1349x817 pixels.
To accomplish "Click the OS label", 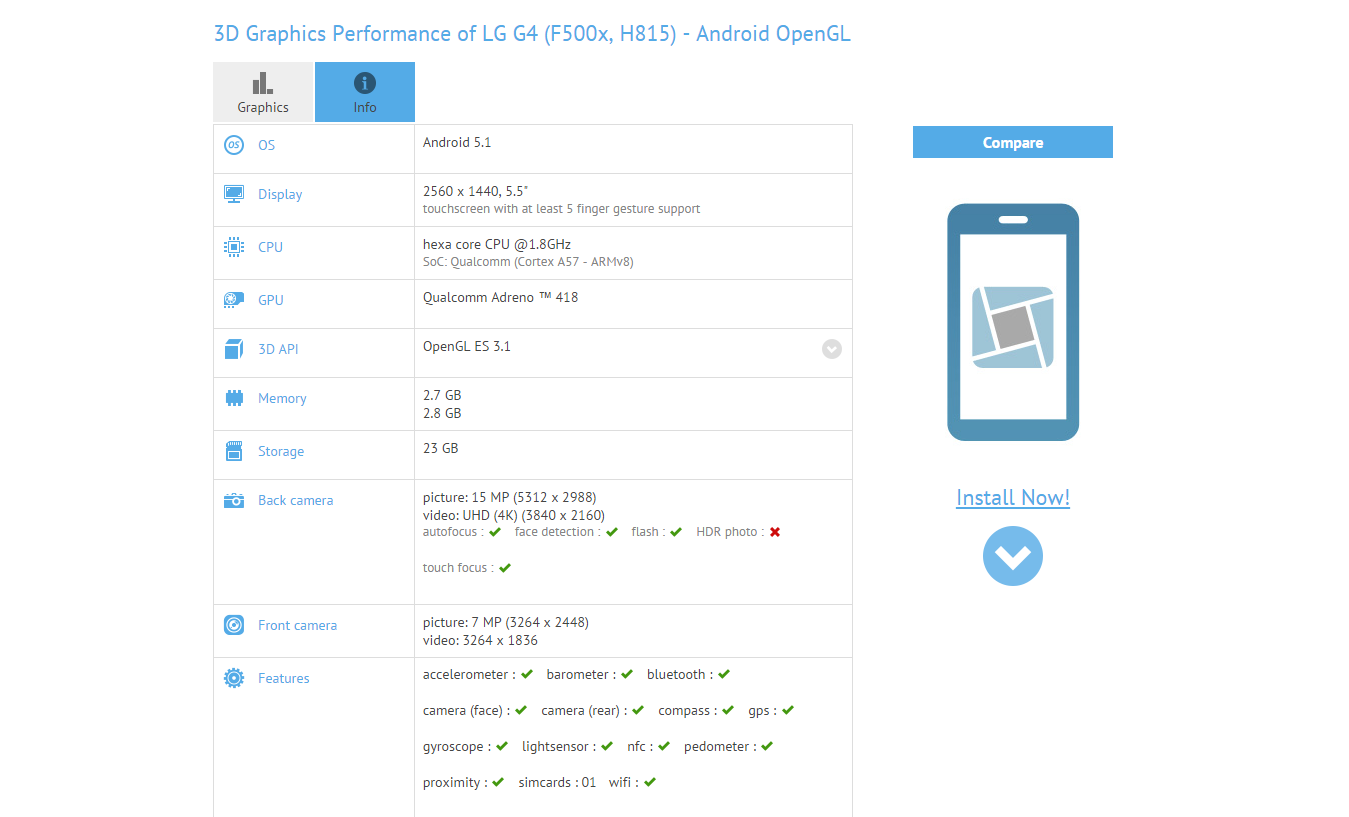I will click(x=266, y=145).
